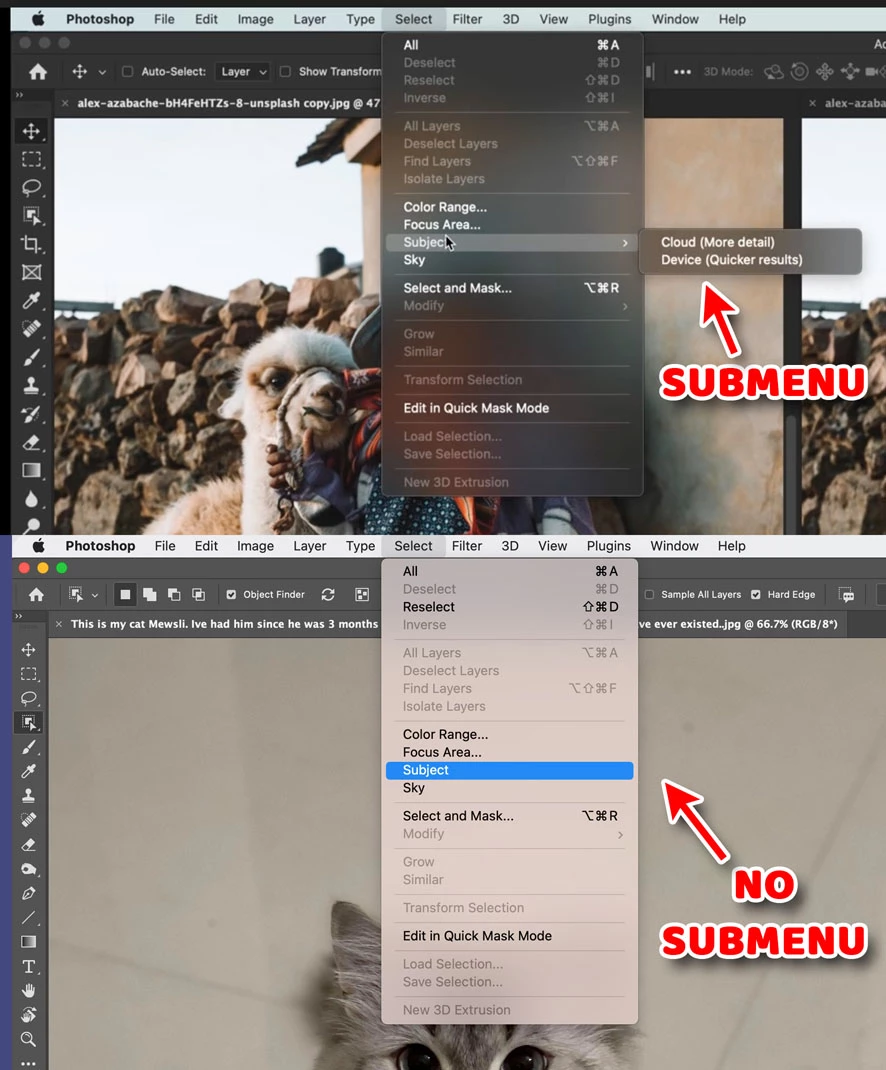Open the three-dot Edit Toolbar icon in cat window

29,1062
